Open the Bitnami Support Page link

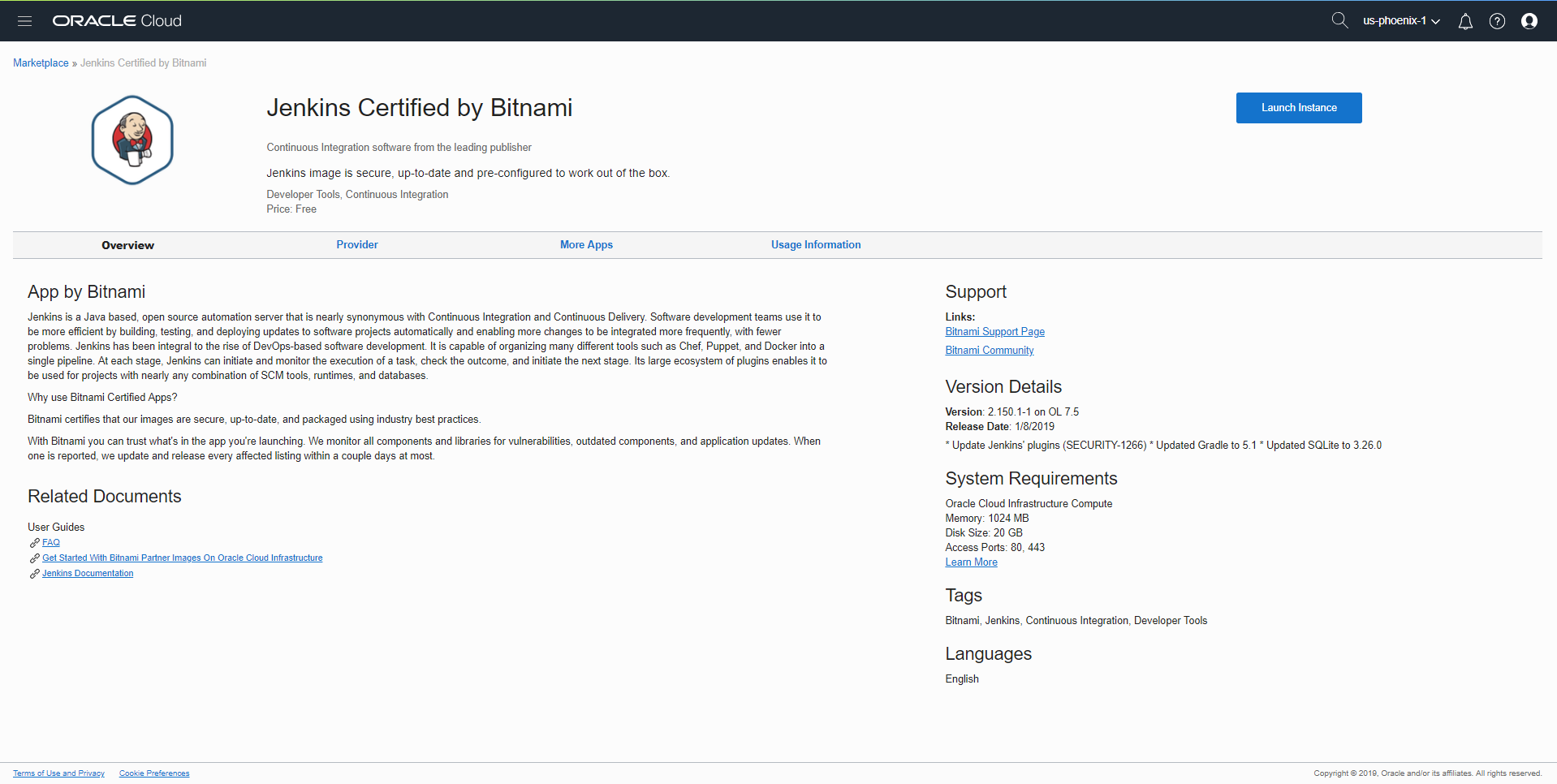click(994, 332)
